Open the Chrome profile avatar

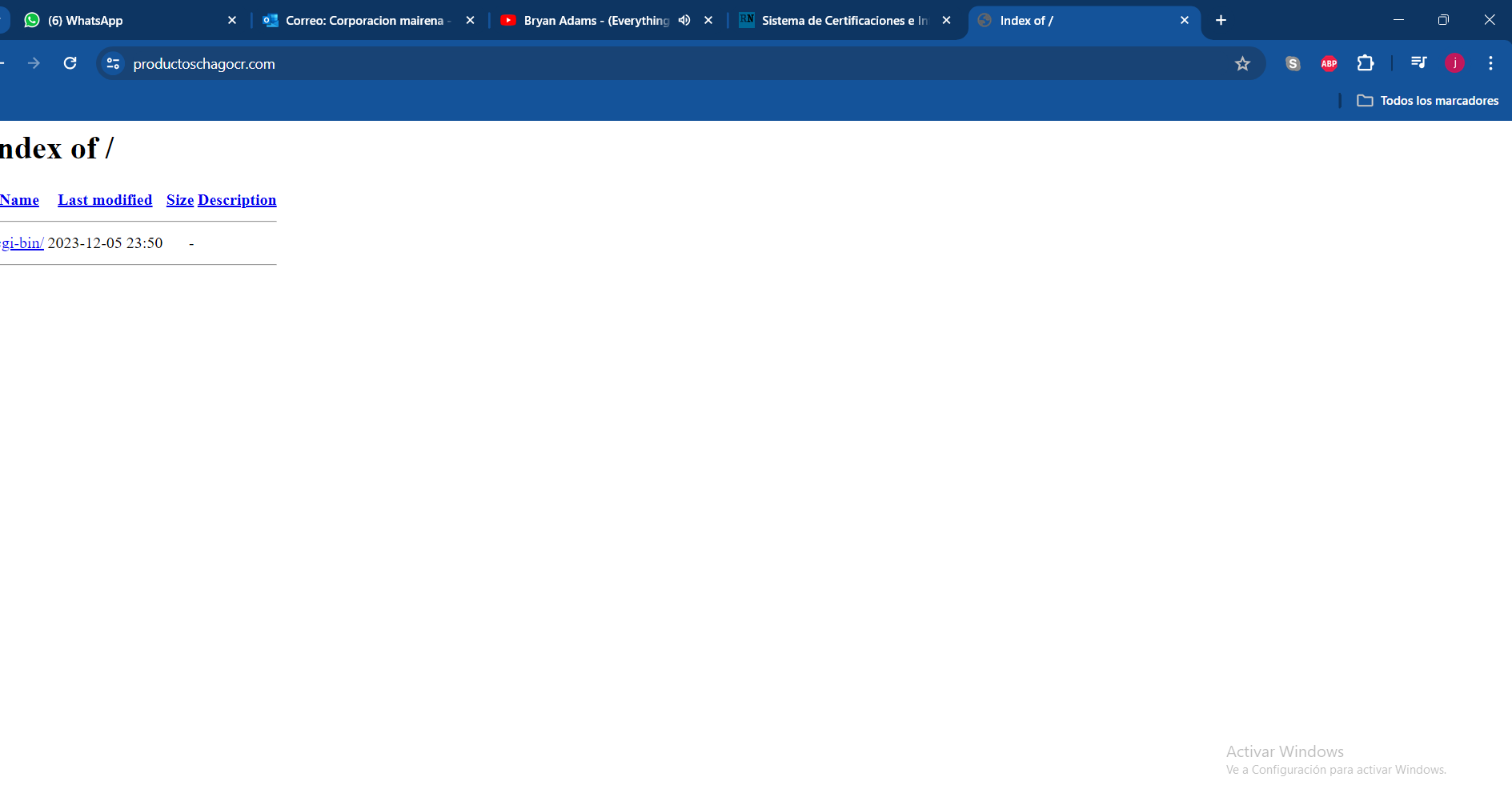pos(1454,63)
